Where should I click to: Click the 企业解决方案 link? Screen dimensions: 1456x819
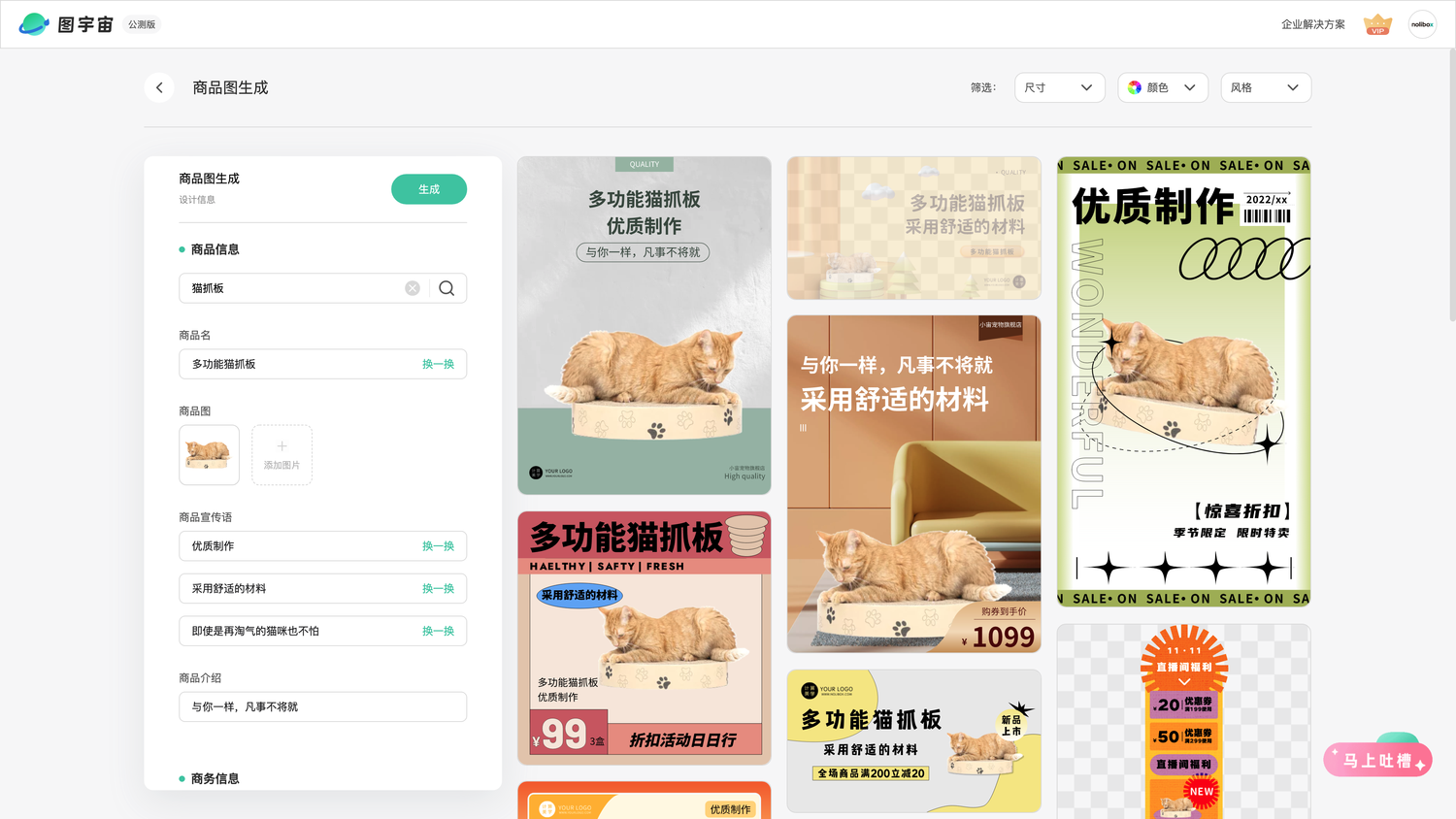pos(1313,24)
